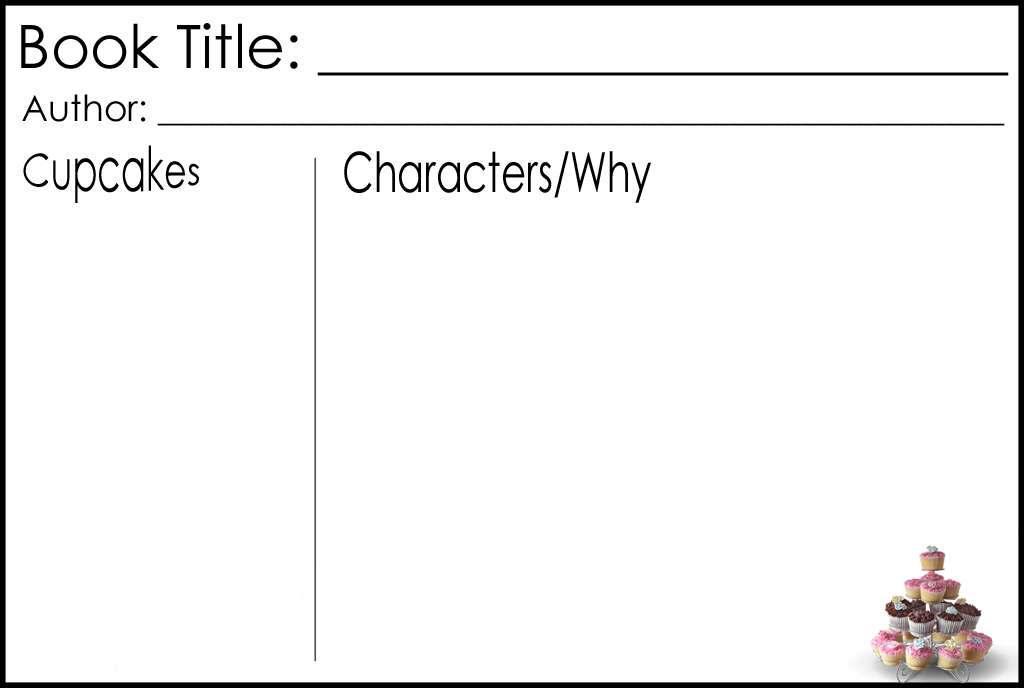Select bottom pink cupcake with yellow flower
This screenshot has width=1024, height=688.
(x=949, y=655)
